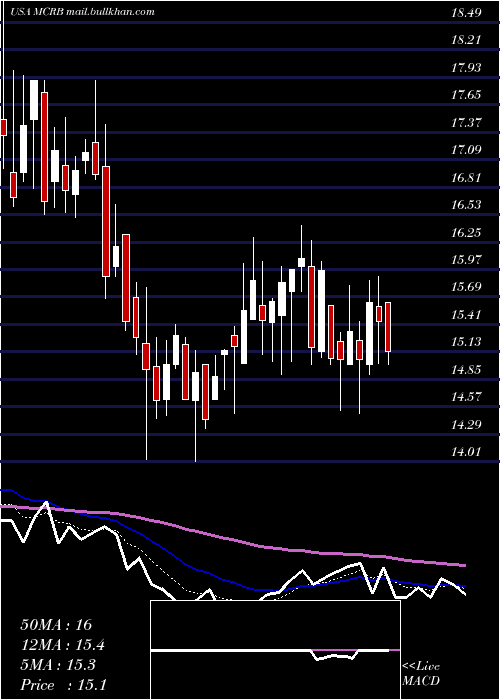Image resolution: width=500 pixels, height=700 pixels.
Task: Click the 17.93 price axis label
Action: 466,68
